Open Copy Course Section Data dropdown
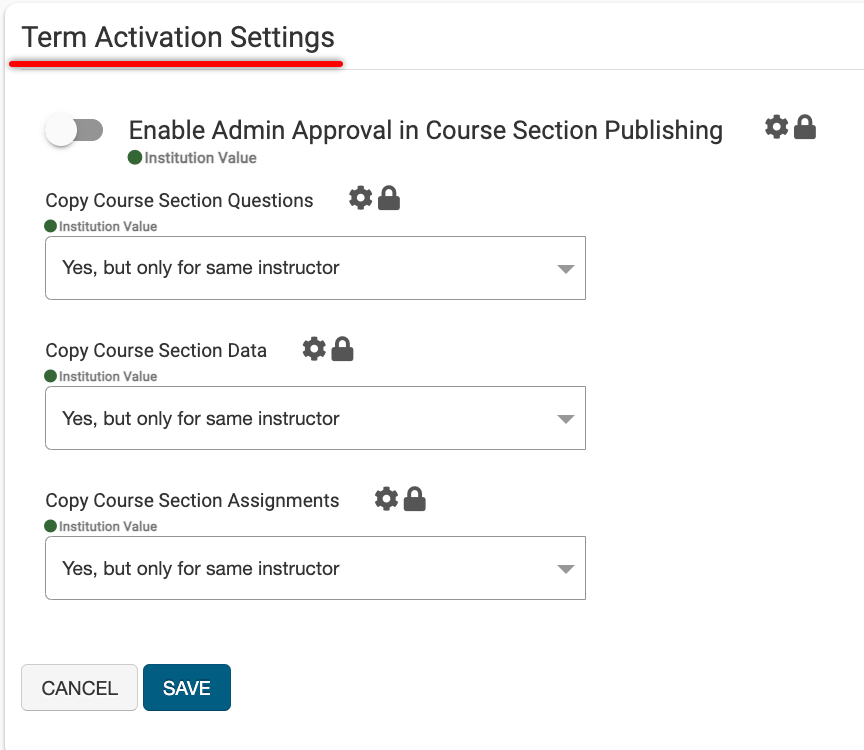 (x=315, y=418)
